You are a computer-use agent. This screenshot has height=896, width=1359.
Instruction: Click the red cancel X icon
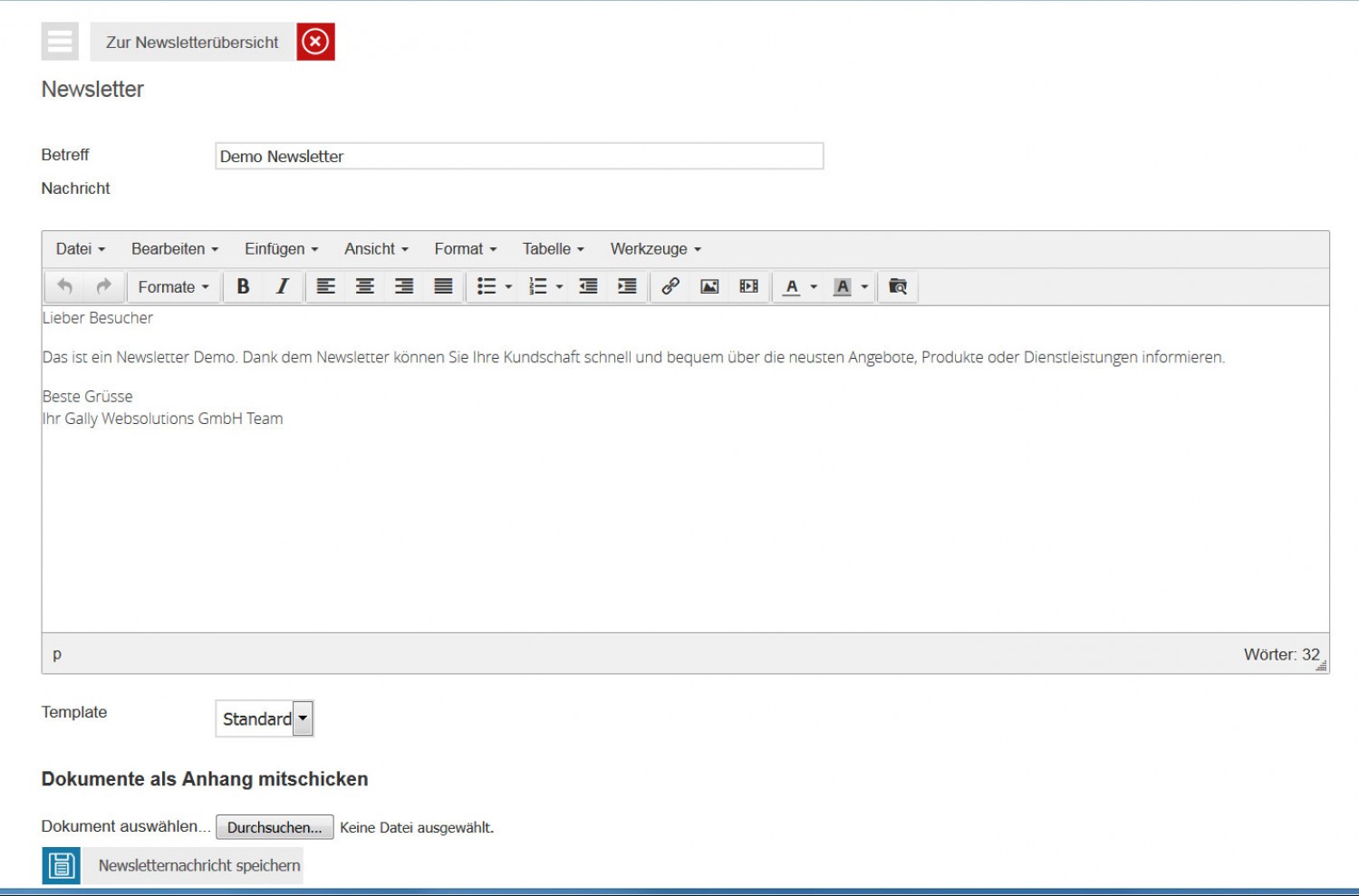coord(315,42)
